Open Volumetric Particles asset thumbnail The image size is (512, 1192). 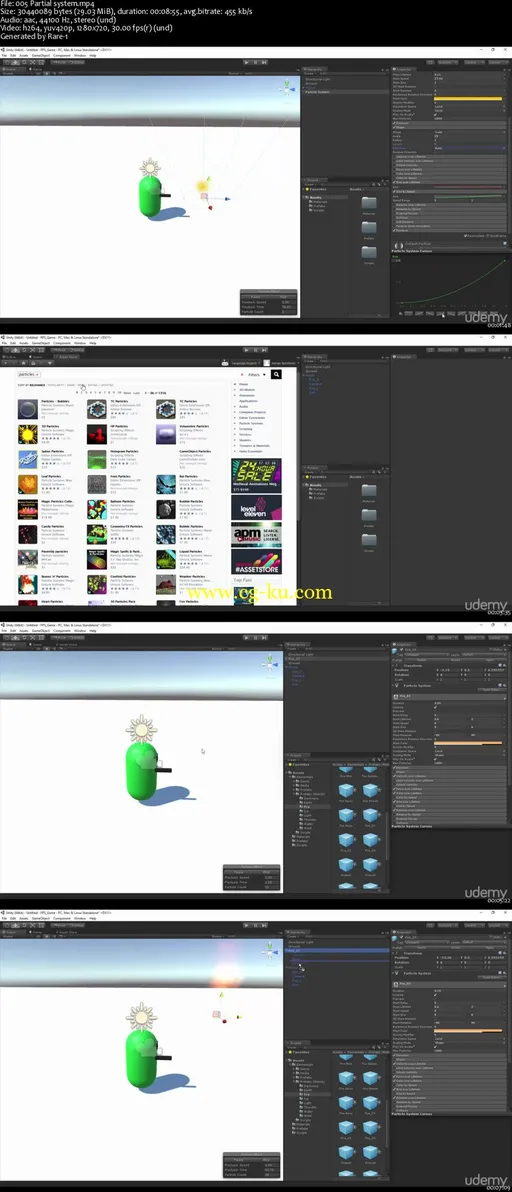[166, 435]
